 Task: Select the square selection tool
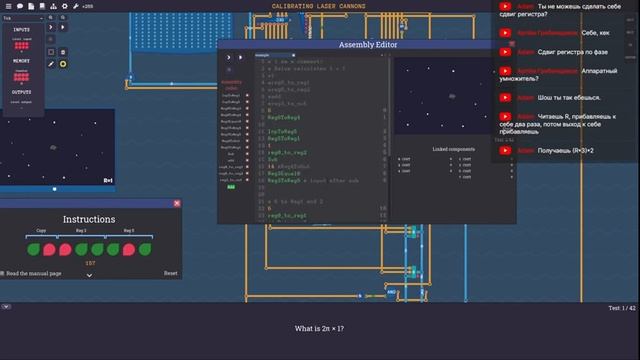(x=51, y=52)
